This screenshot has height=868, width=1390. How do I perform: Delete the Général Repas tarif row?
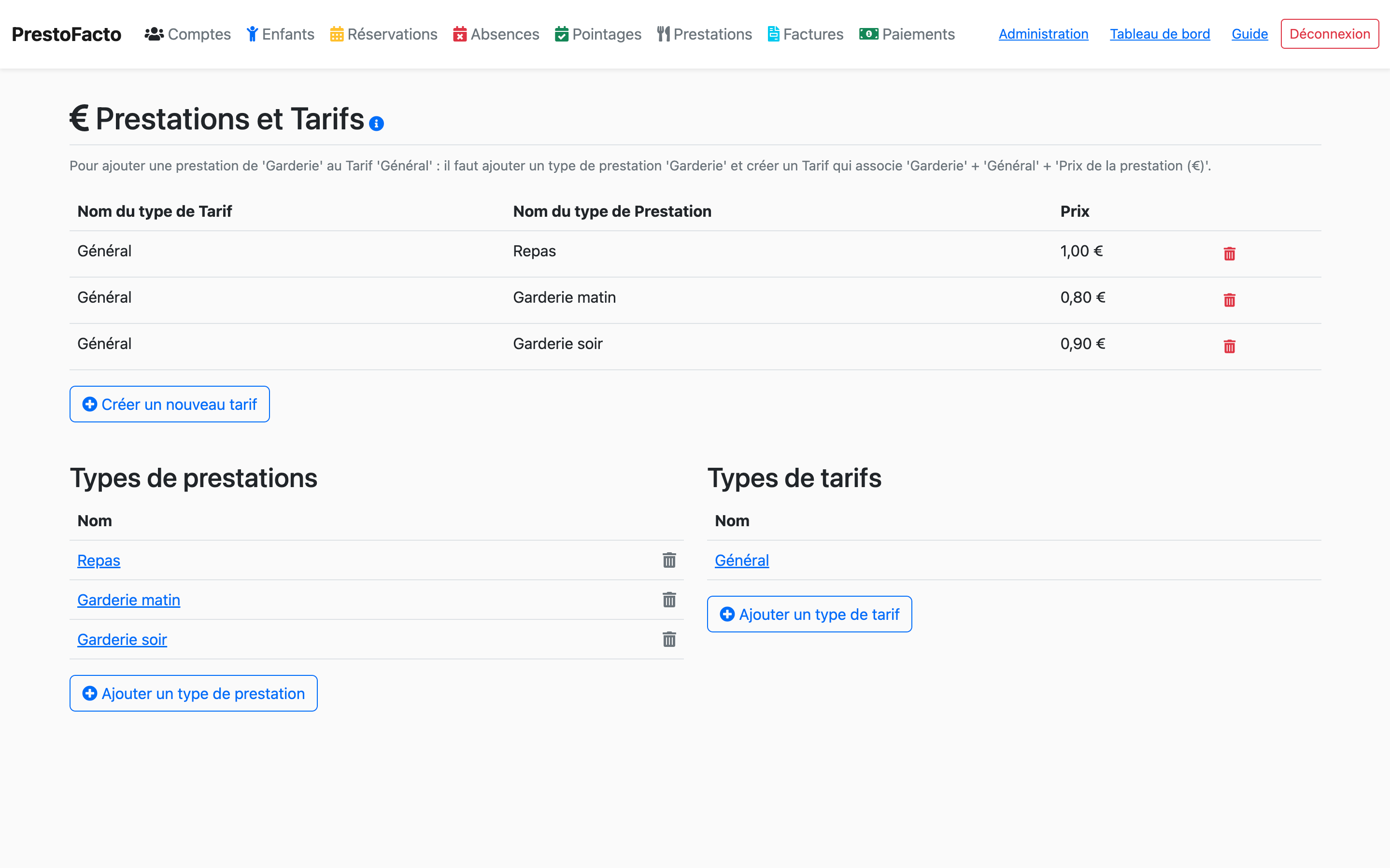(x=1229, y=254)
